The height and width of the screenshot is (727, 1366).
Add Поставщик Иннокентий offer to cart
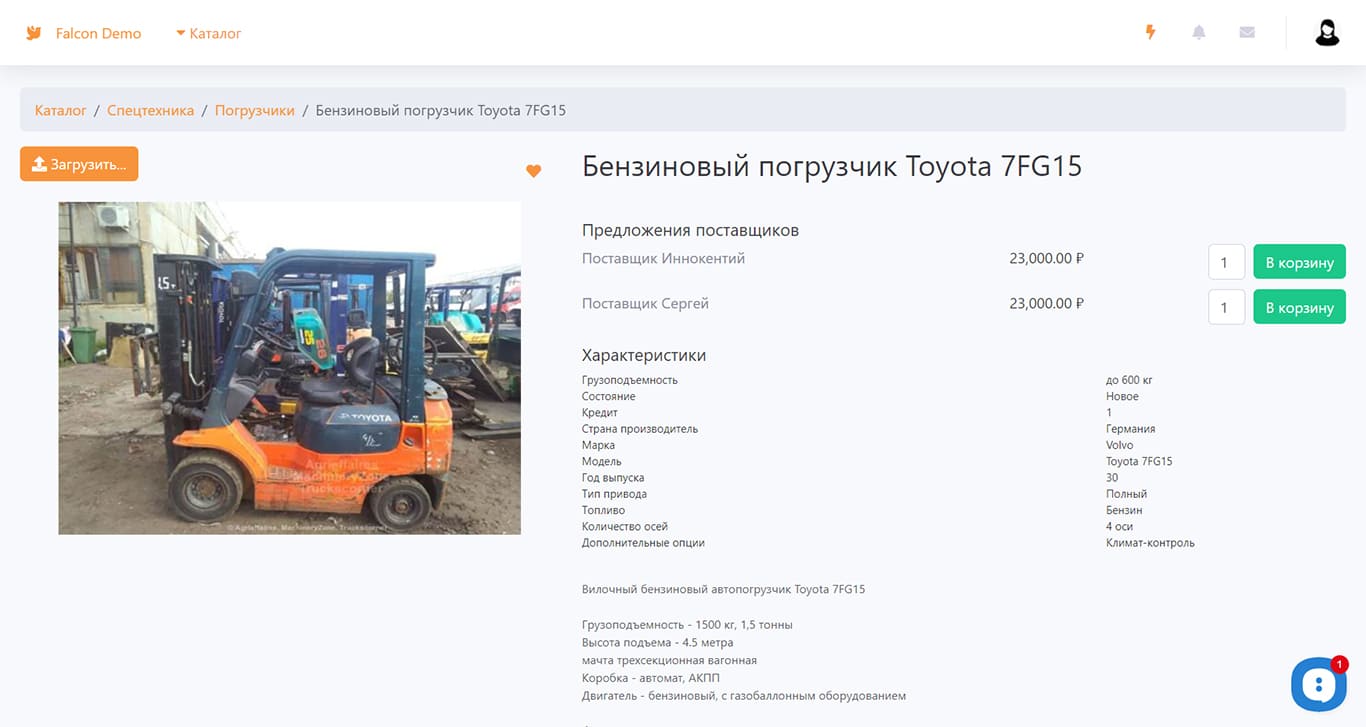point(1299,262)
